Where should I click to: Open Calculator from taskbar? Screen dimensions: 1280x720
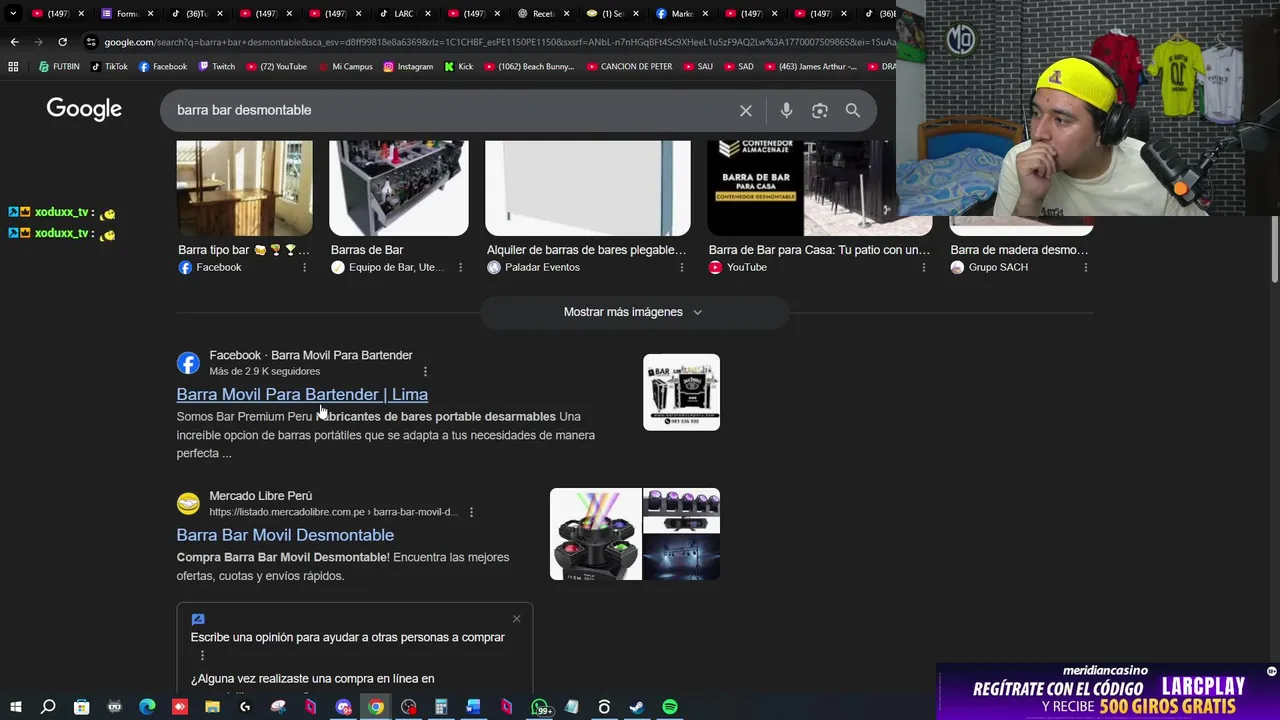coord(441,707)
